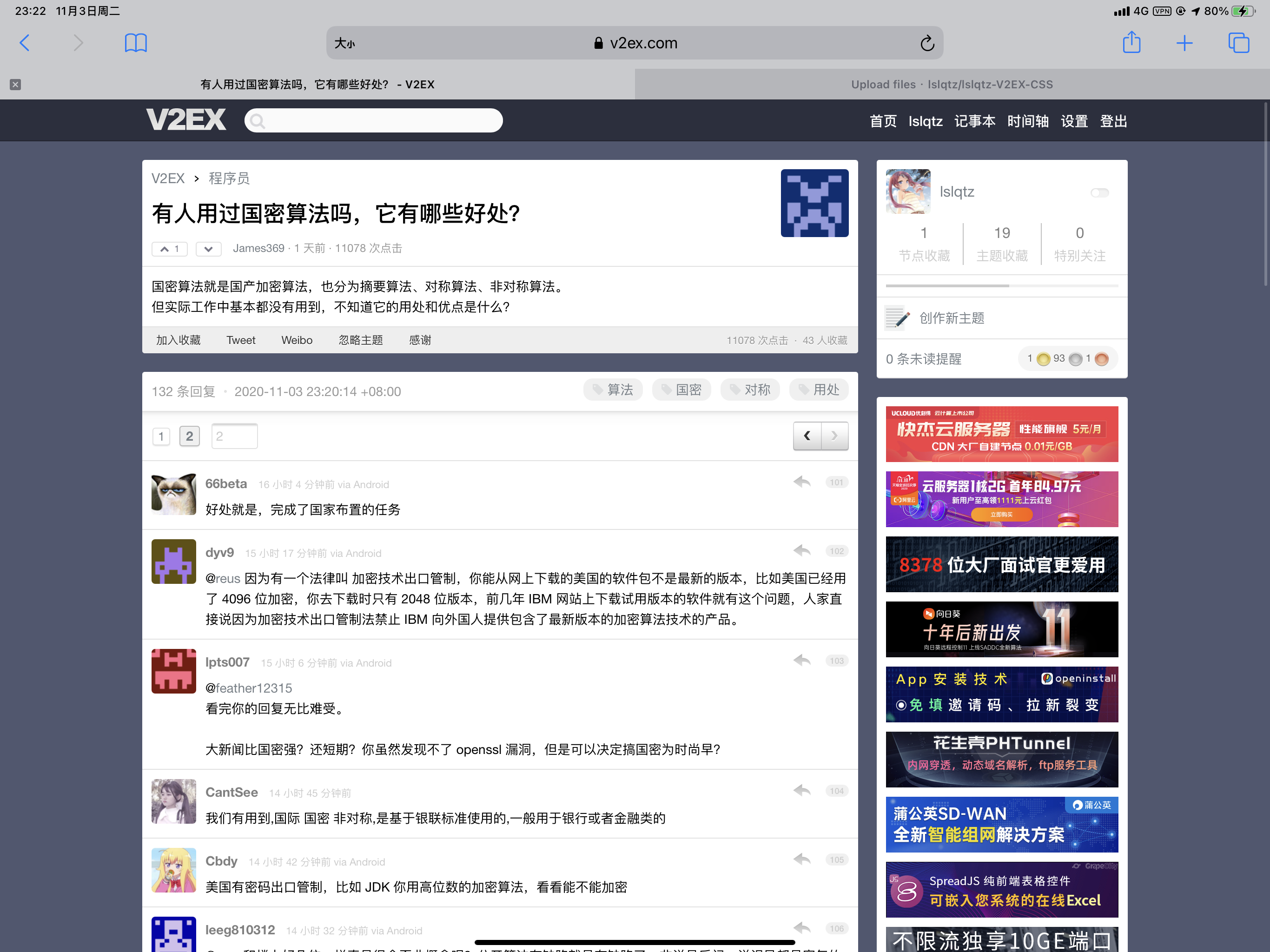The width and height of the screenshot is (1270, 952).
Task: Go to previous page of replies
Action: click(x=807, y=436)
